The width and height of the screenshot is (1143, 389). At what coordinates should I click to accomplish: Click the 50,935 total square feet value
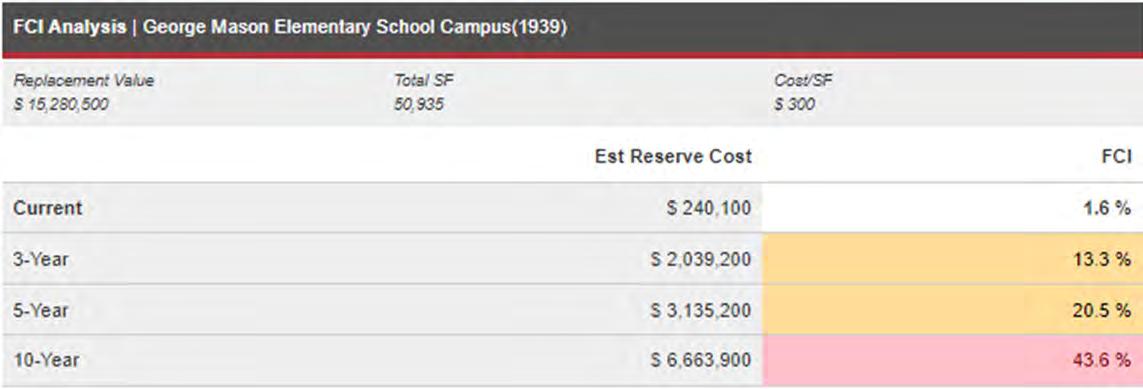coord(418,104)
